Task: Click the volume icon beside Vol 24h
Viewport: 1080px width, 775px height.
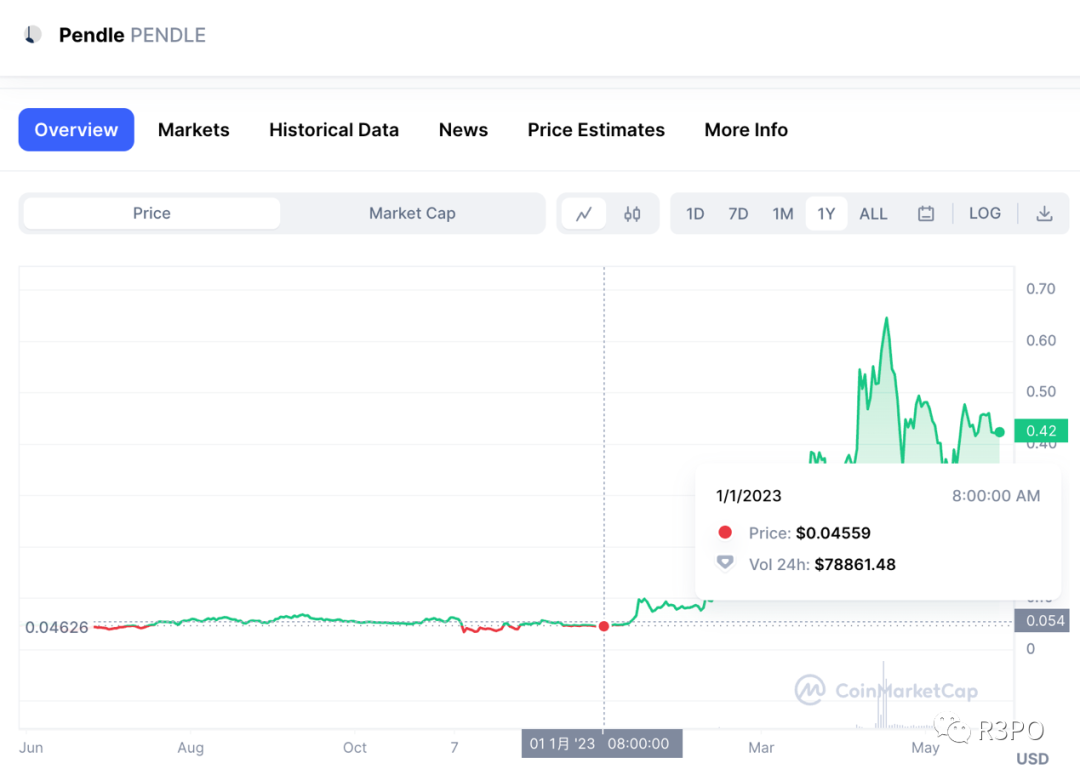Action: click(725, 563)
